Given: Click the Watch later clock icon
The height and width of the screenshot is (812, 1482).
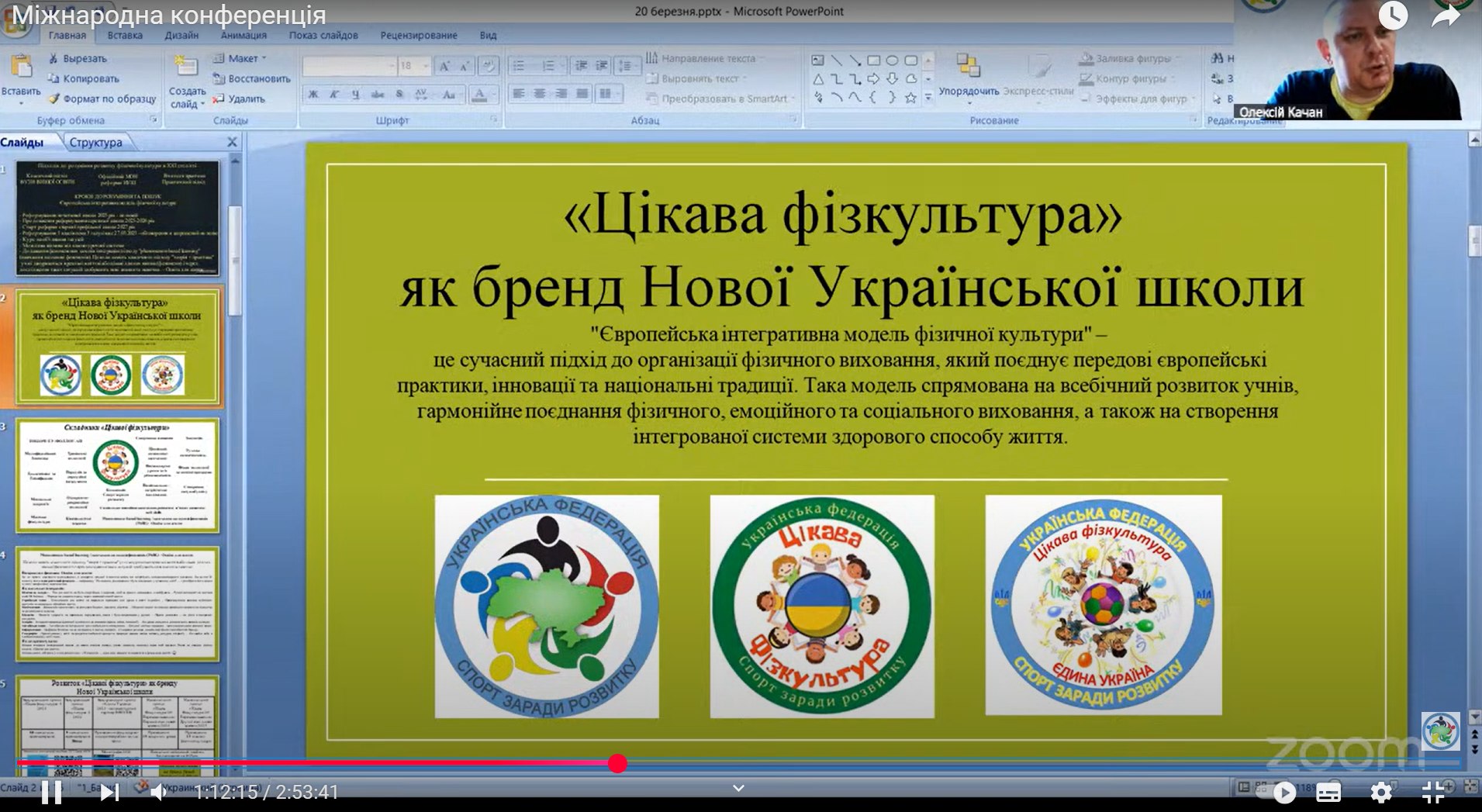Looking at the screenshot, I should pos(1393,16).
